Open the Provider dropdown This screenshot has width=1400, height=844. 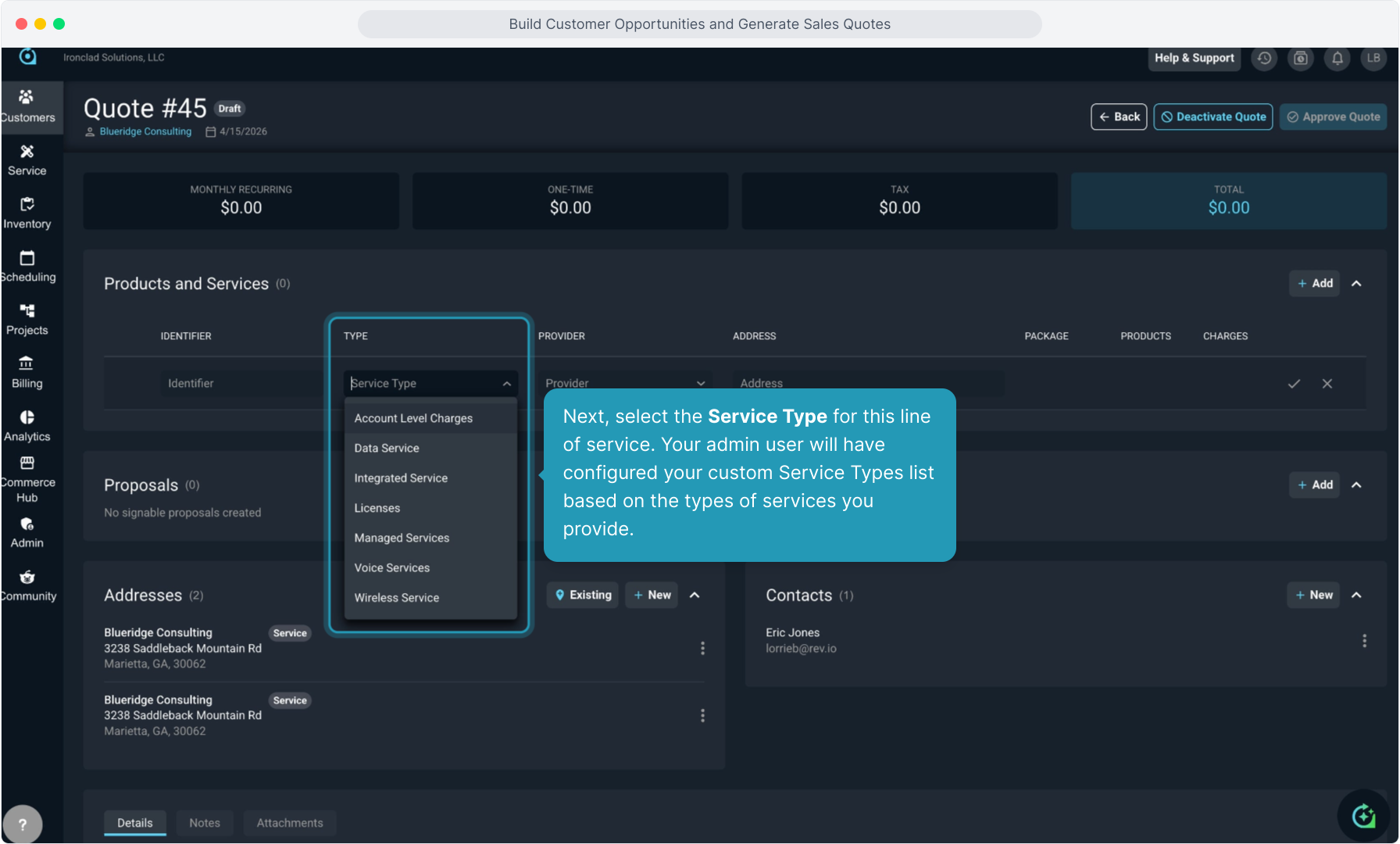[x=625, y=383]
